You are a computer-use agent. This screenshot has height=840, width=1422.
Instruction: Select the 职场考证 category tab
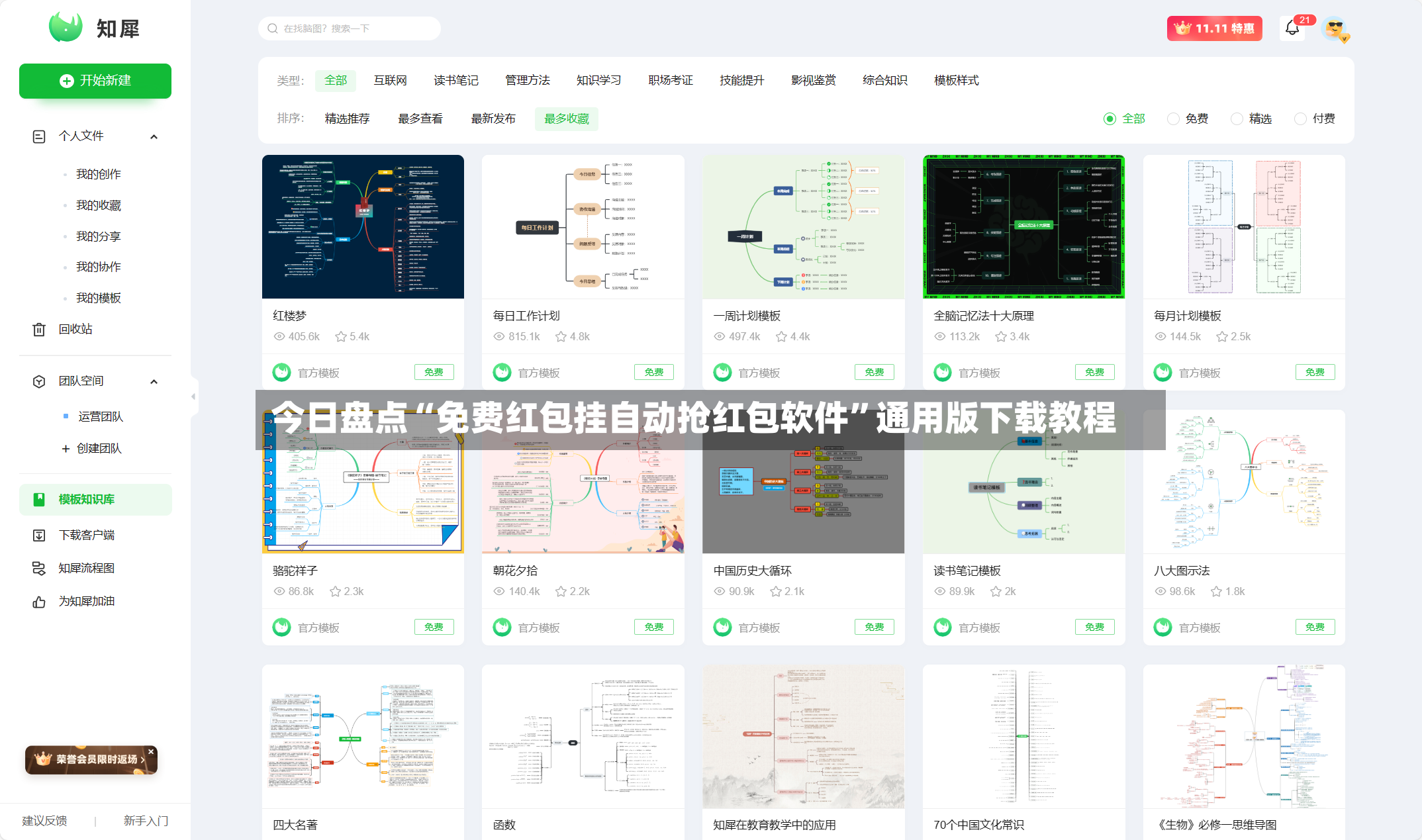click(x=671, y=81)
